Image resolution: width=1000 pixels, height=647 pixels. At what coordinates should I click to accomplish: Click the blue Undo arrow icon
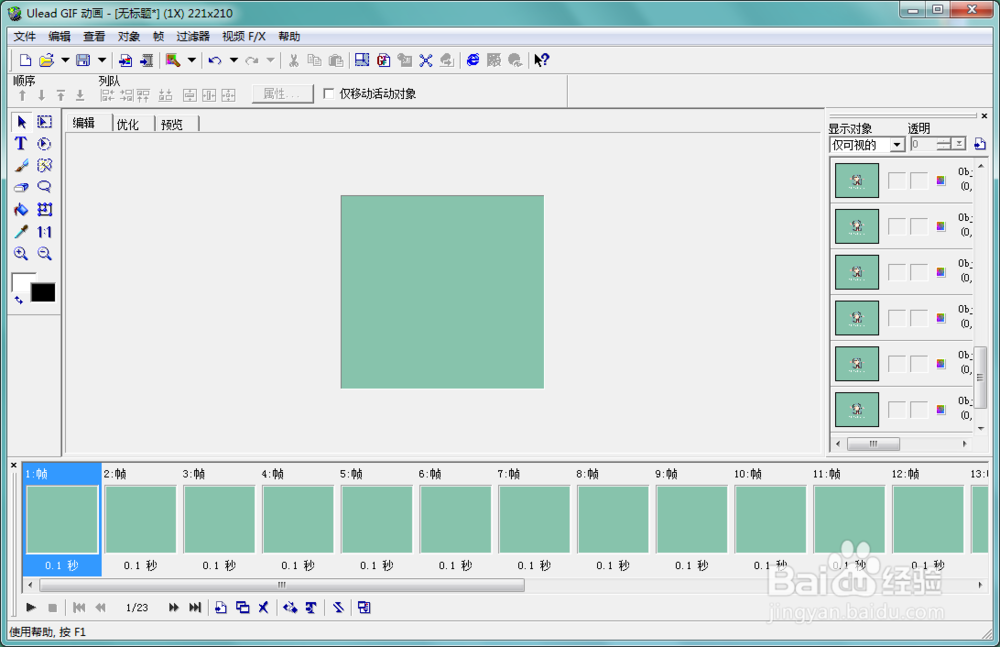[x=215, y=60]
